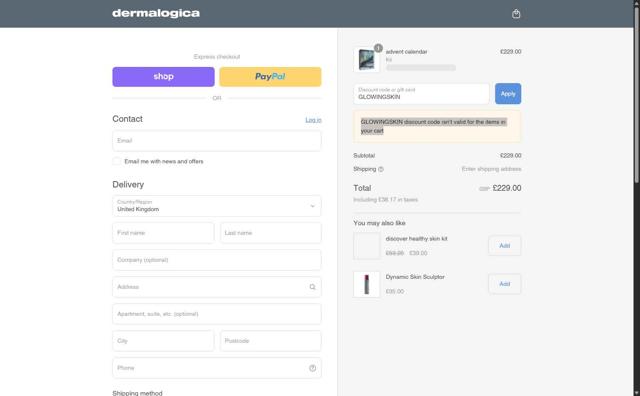
Task: Tick Email me with news and offers
Action: (x=117, y=161)
